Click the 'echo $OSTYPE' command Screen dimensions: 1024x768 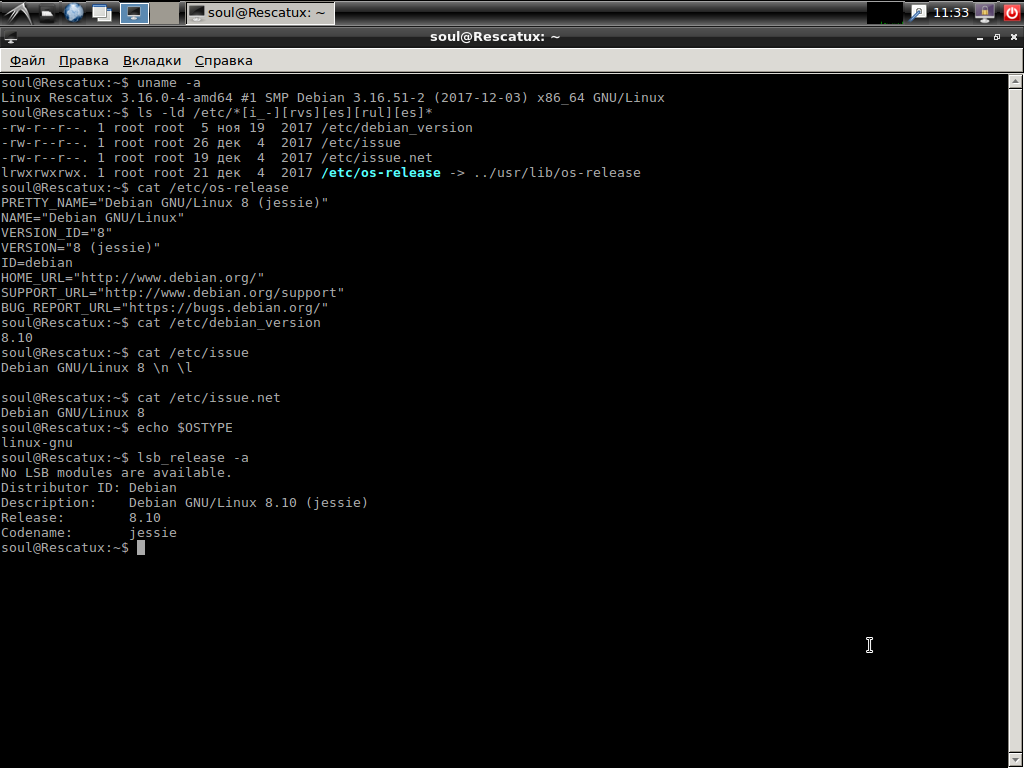(x=185, y=428)
